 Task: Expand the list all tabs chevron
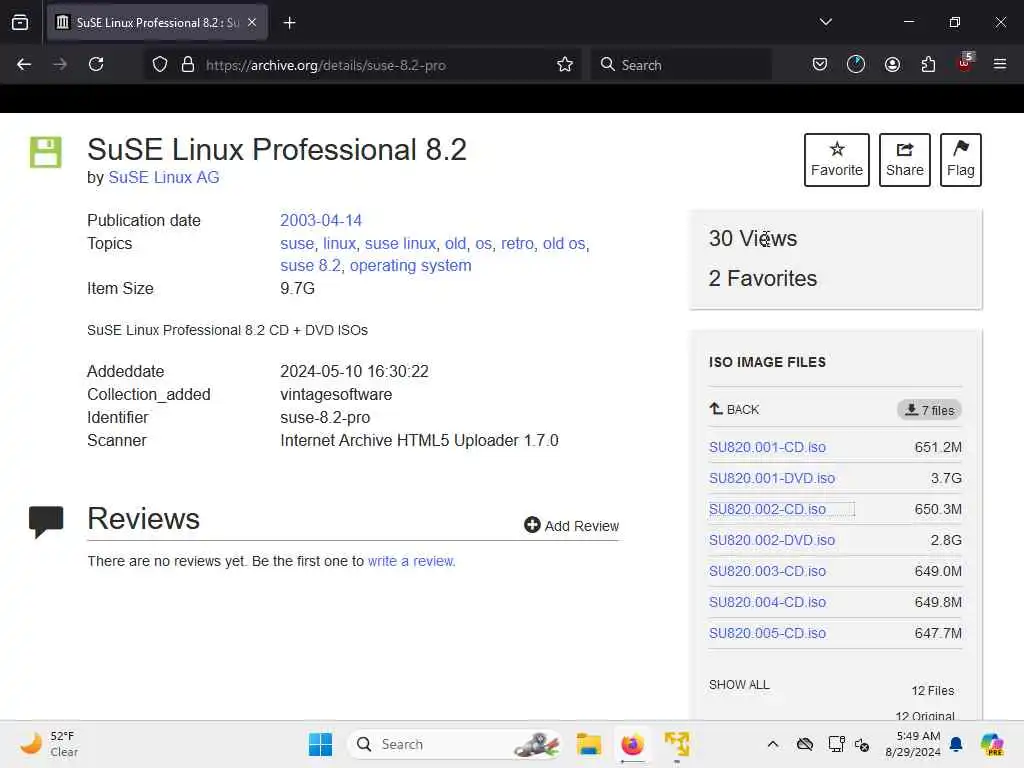(825, 22)
